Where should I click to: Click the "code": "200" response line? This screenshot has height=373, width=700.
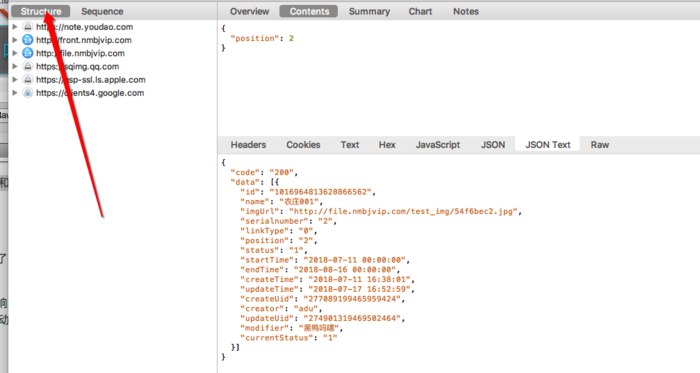(x=264, y=172)
